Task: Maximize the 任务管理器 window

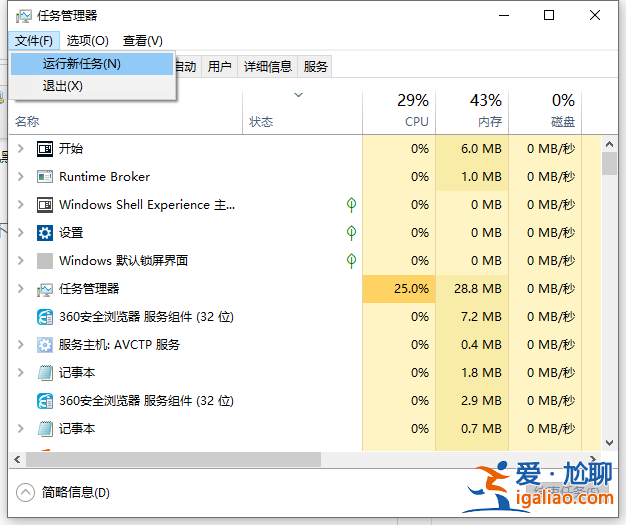Action: coord(549,15)
